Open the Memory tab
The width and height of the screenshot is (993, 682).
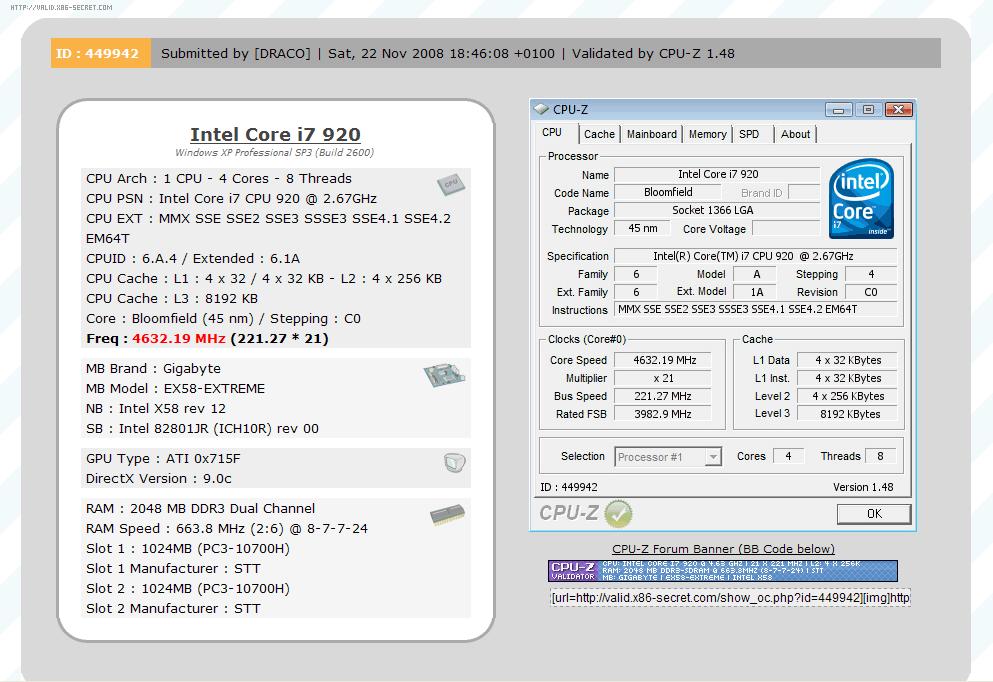(x=707, y=134)
